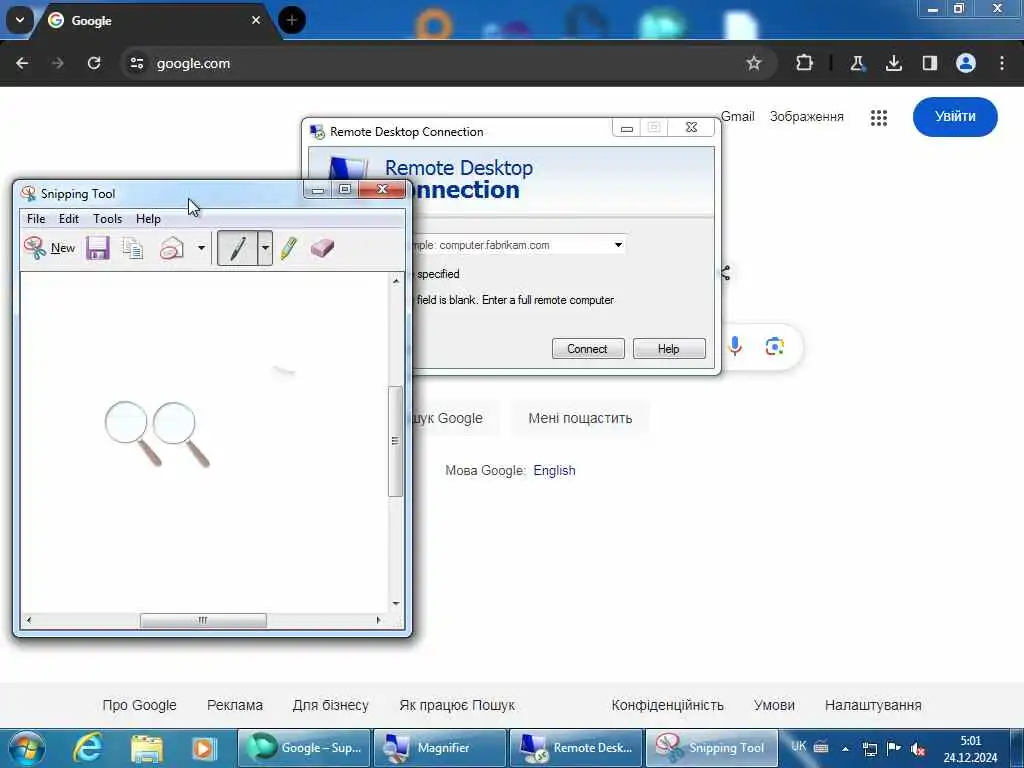This screenshot has height=768, width=1024.
Task: Open the Google apps grid icon
Action: (879, 118)
